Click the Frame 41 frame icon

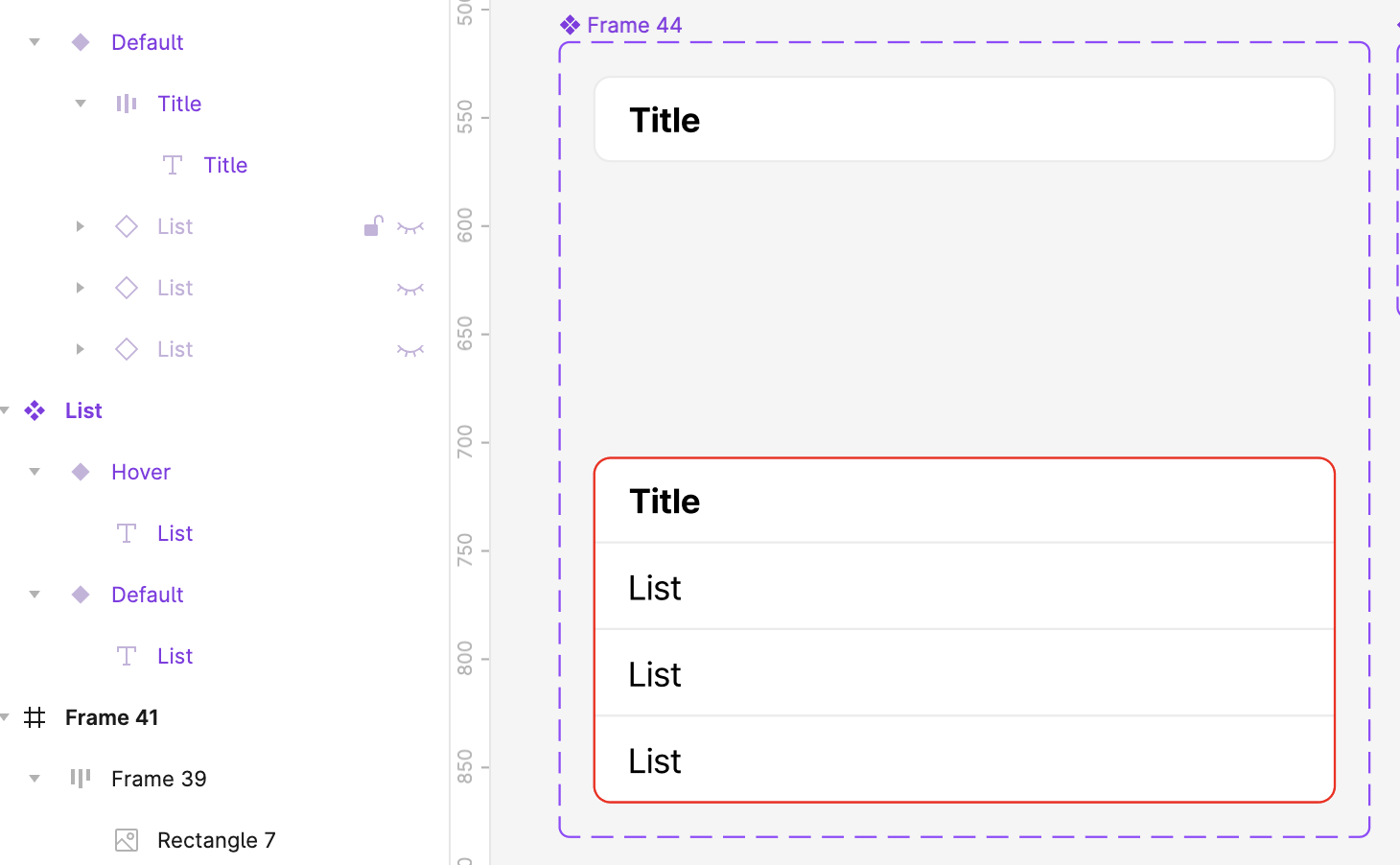[x=35, y=717]
